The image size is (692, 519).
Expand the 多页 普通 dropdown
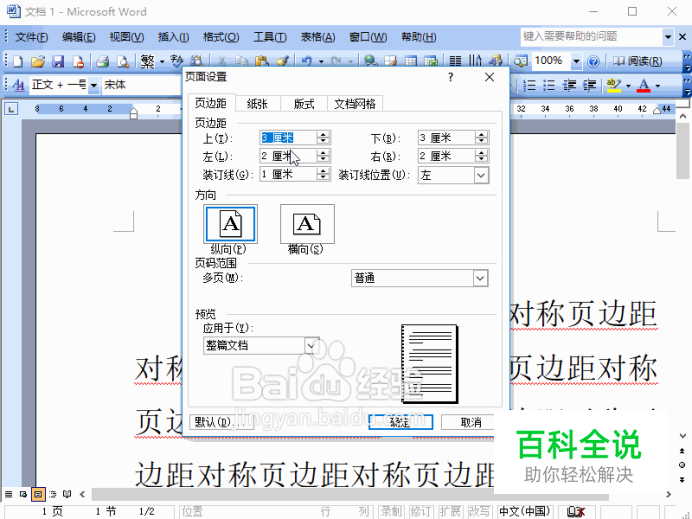coord(480,278)
